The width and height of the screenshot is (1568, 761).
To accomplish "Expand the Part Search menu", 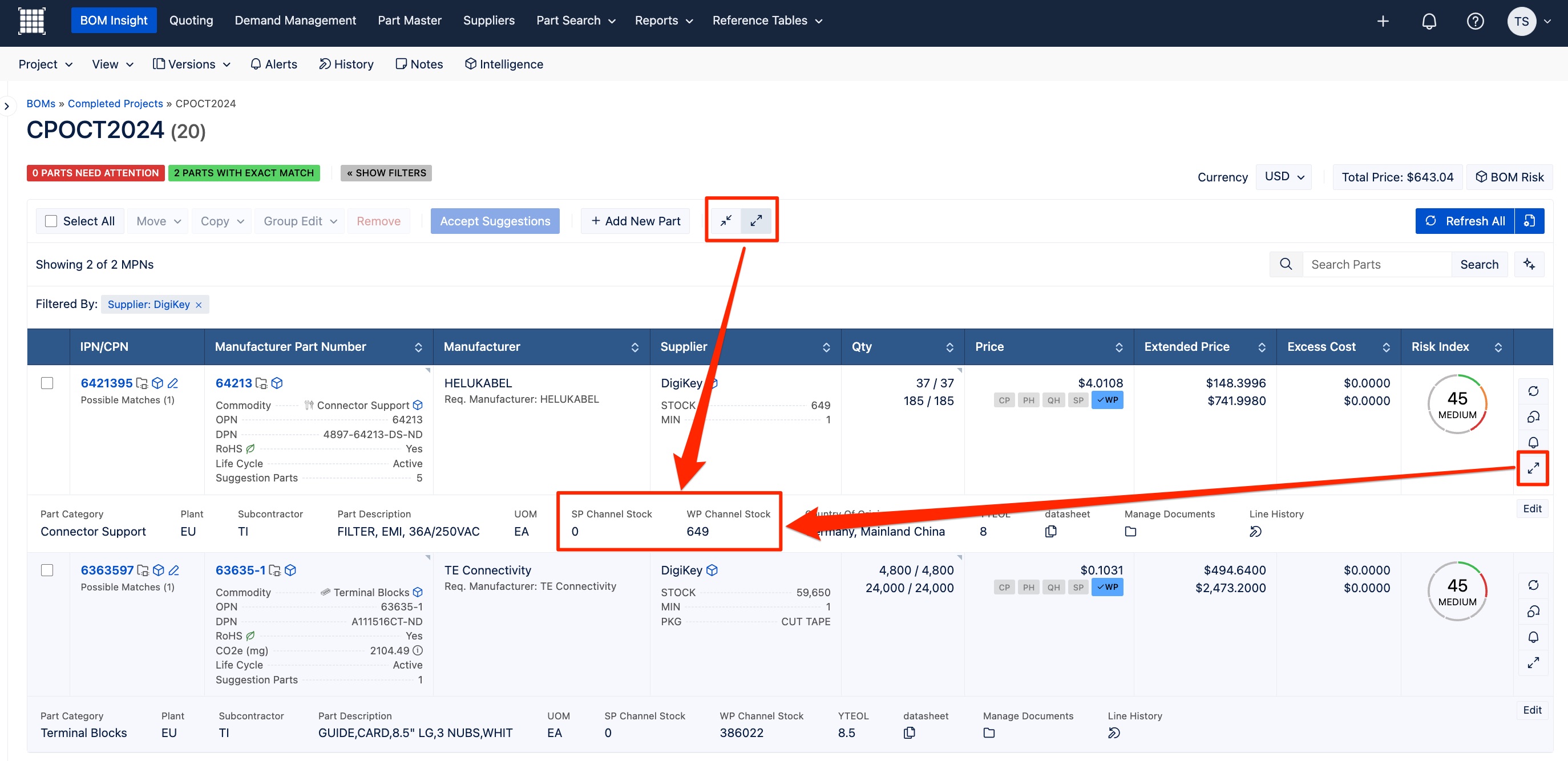I will click(576, 21).
